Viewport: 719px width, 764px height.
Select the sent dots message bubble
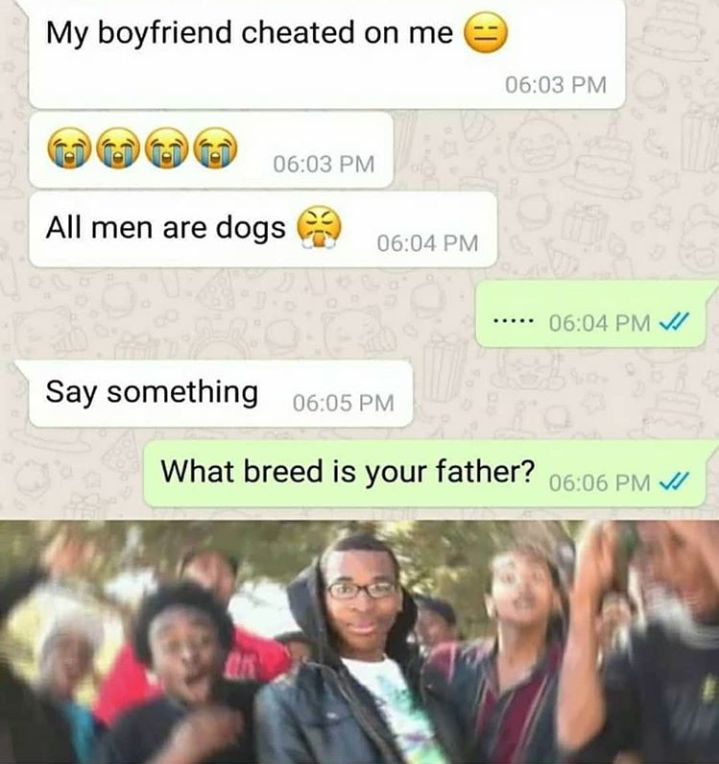click(590, 314)
